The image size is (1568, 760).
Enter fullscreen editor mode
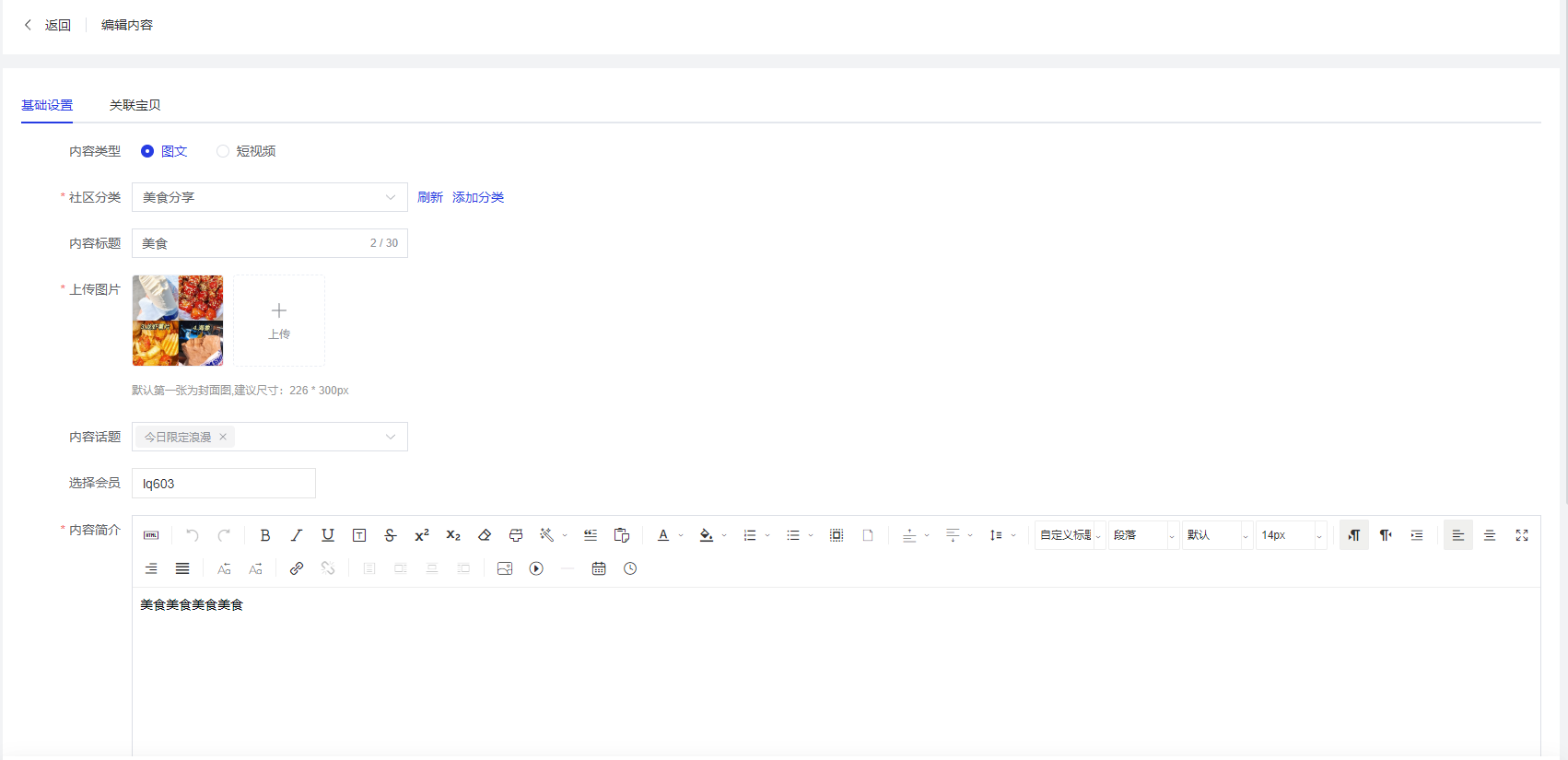point(1522,535)
